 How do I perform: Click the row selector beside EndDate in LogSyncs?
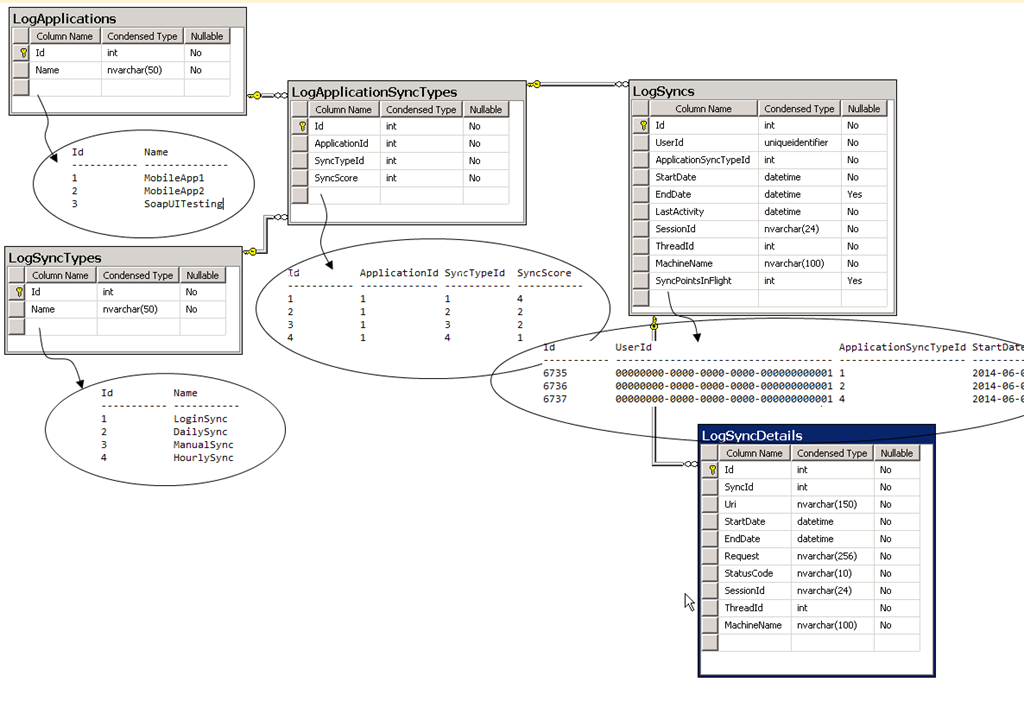pyautogui.click(x=641, y=195)
